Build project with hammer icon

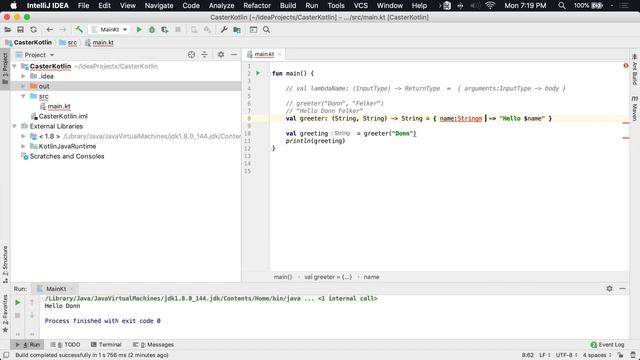(x=79, y=29)
